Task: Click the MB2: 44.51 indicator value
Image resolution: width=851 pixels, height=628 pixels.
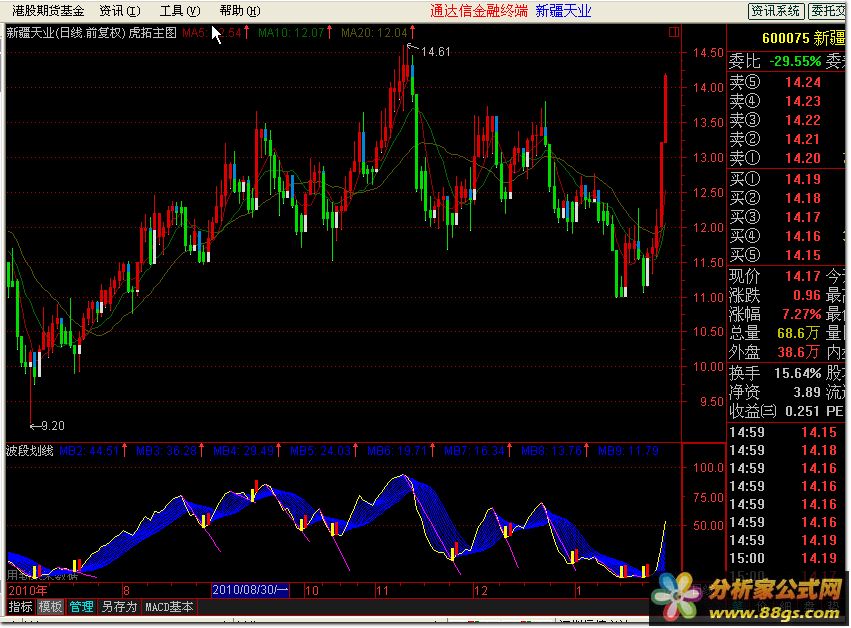Action: [x=88, y=451]
